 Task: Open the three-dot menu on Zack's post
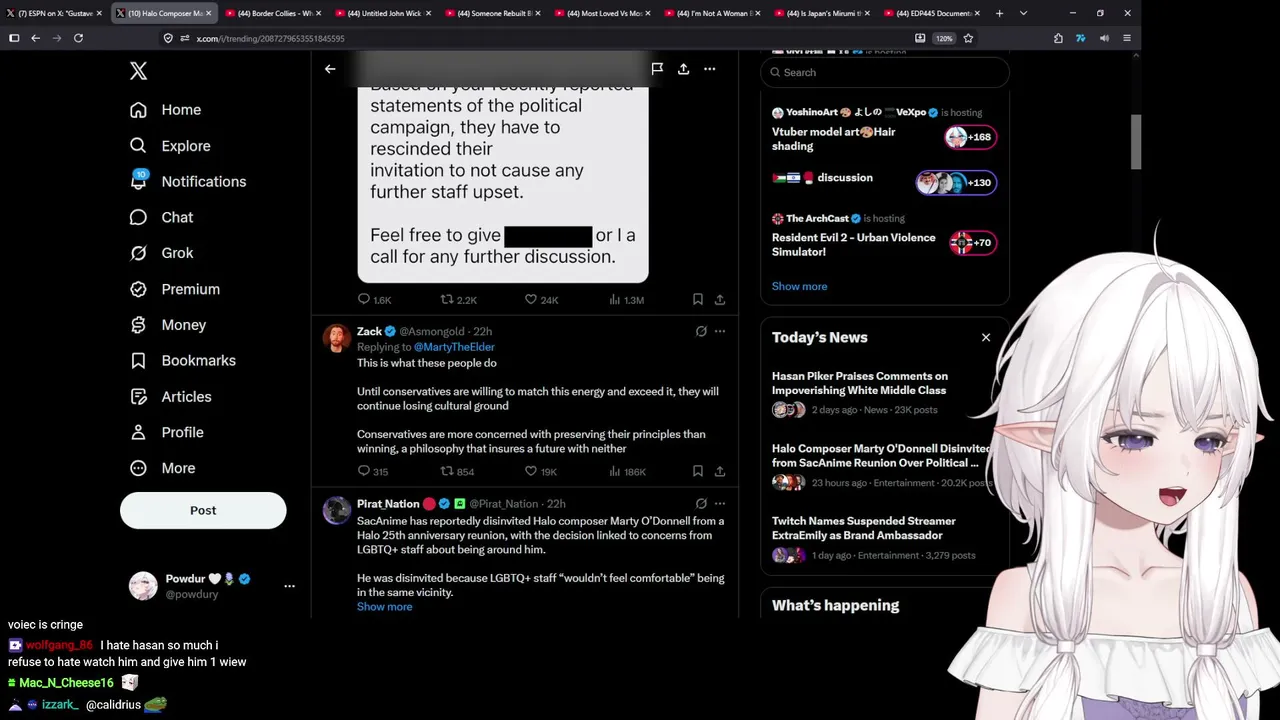click(x=720, y=331)
